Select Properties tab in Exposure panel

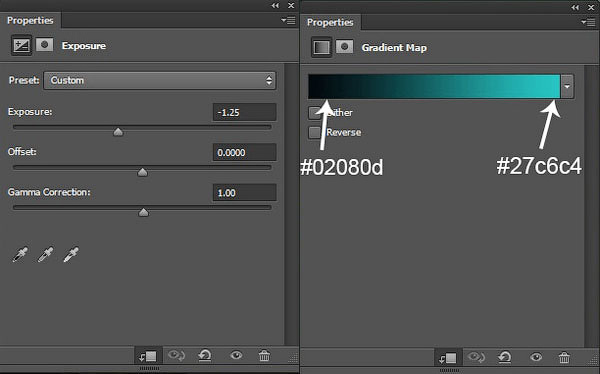click(30, 20)
